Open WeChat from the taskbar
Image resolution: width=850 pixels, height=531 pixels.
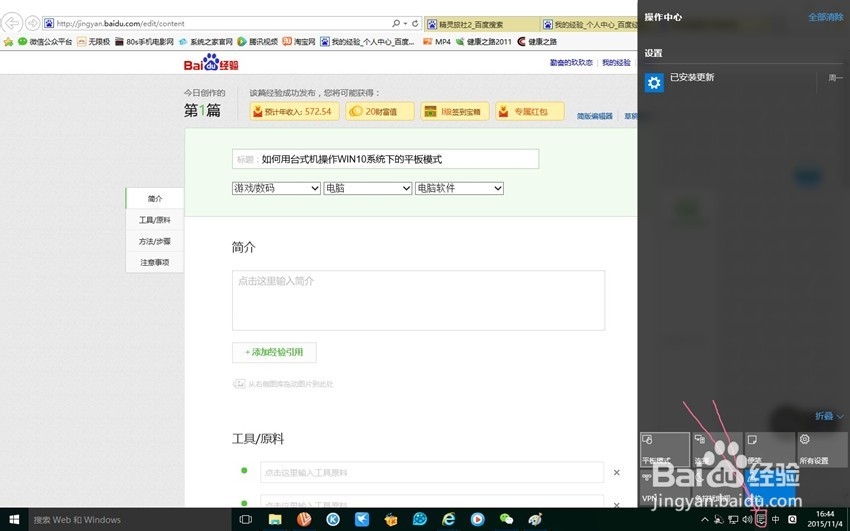click(506, 520)
